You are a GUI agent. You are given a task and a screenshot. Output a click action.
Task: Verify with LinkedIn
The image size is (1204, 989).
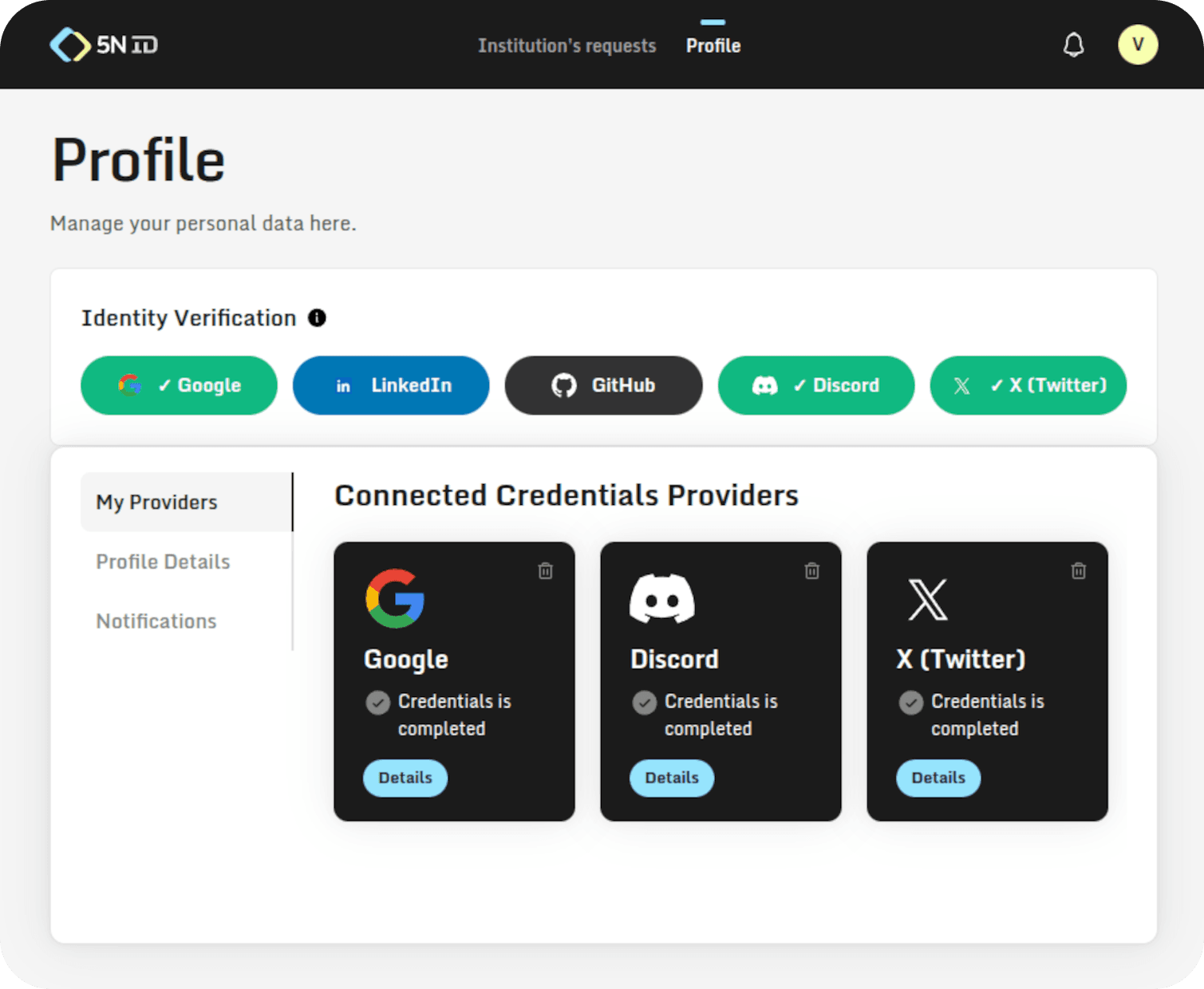click(390, 385)
